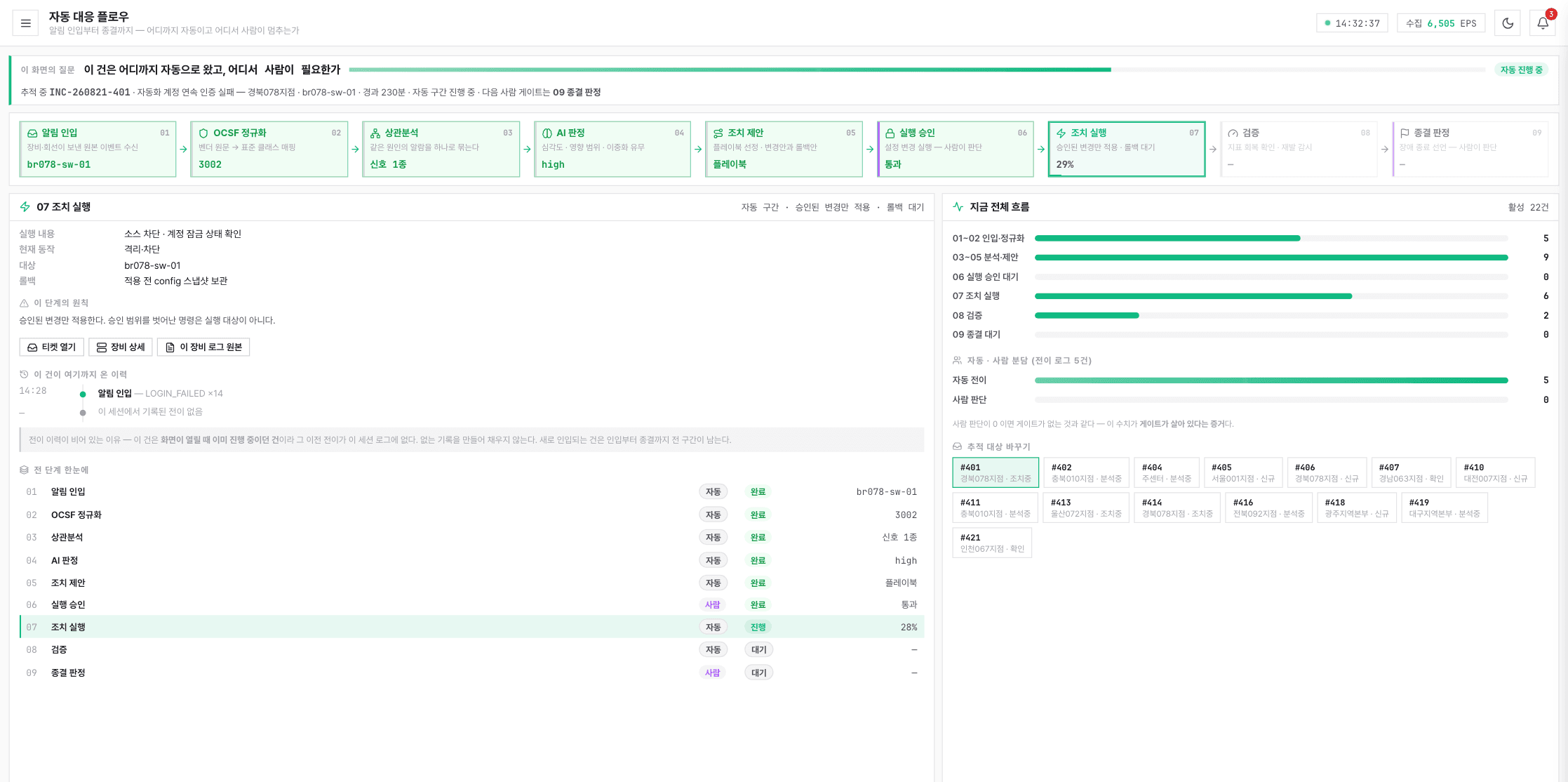Click the warning icon beside 이 단계의 원칙
This screenshot has width=1568, height=782.
click(24, 303)
